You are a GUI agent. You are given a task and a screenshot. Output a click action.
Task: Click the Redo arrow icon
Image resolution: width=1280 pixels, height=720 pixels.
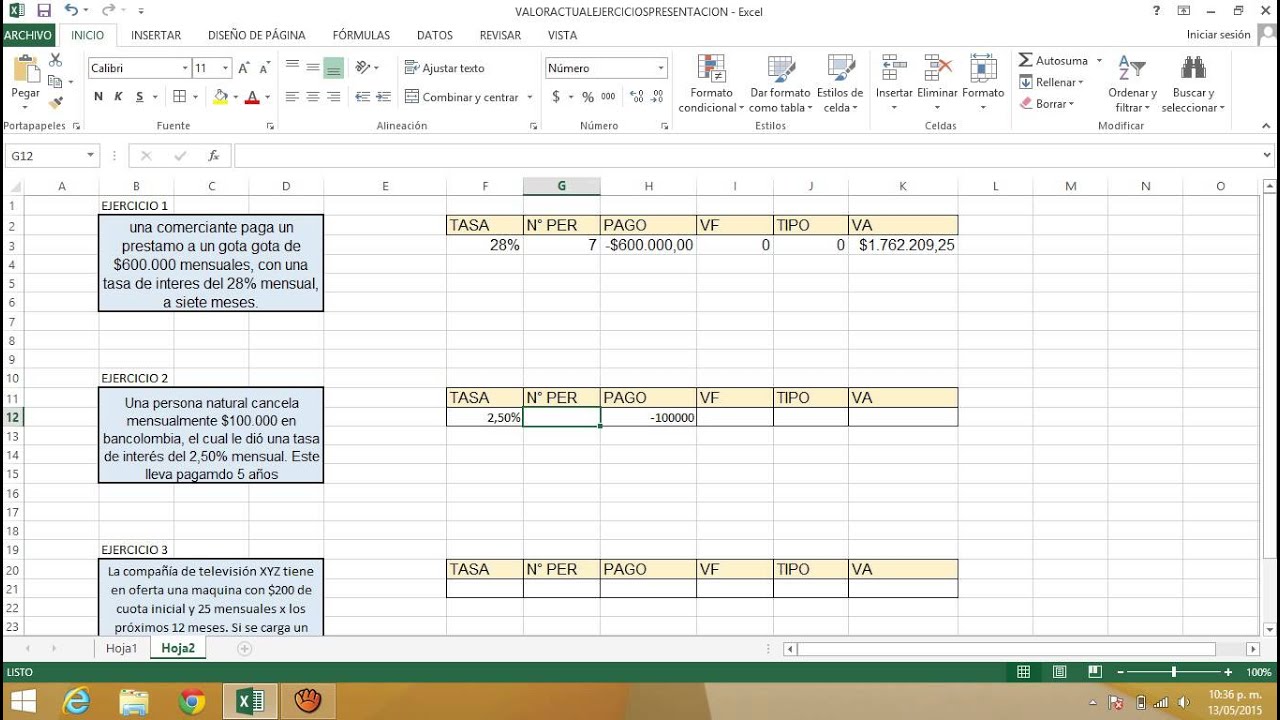tap(107, 11)
